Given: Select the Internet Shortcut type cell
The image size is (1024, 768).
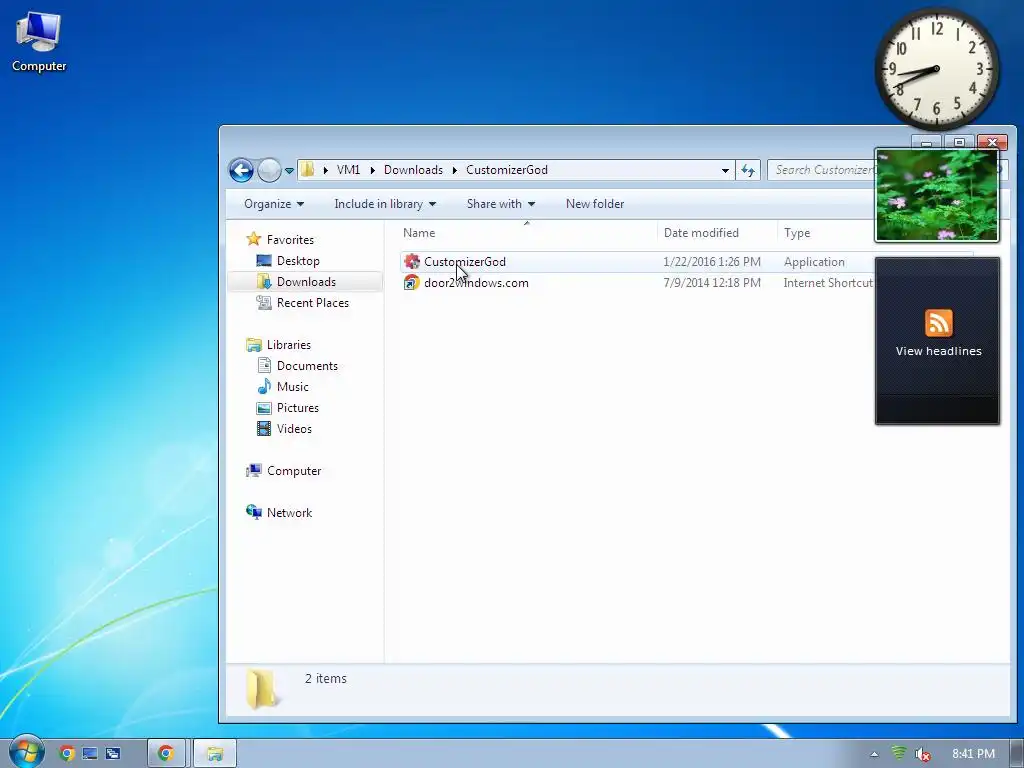Looking at the screenshot, I should point(828,283).
